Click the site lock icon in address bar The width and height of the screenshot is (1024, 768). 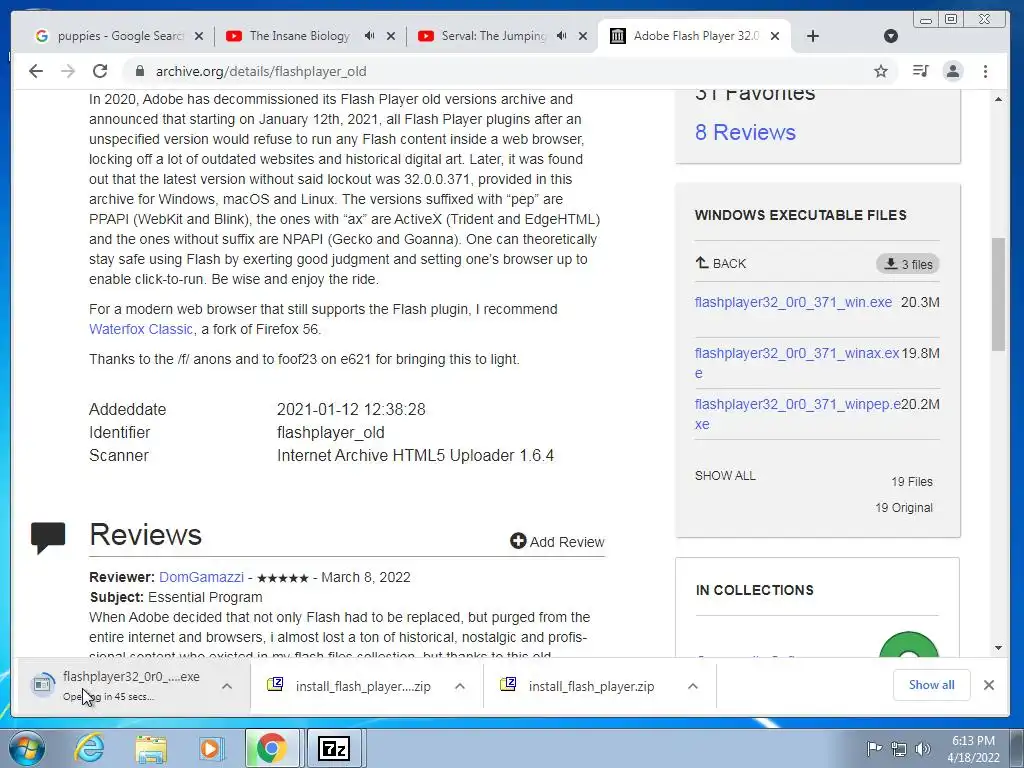(x=139, y=71)
